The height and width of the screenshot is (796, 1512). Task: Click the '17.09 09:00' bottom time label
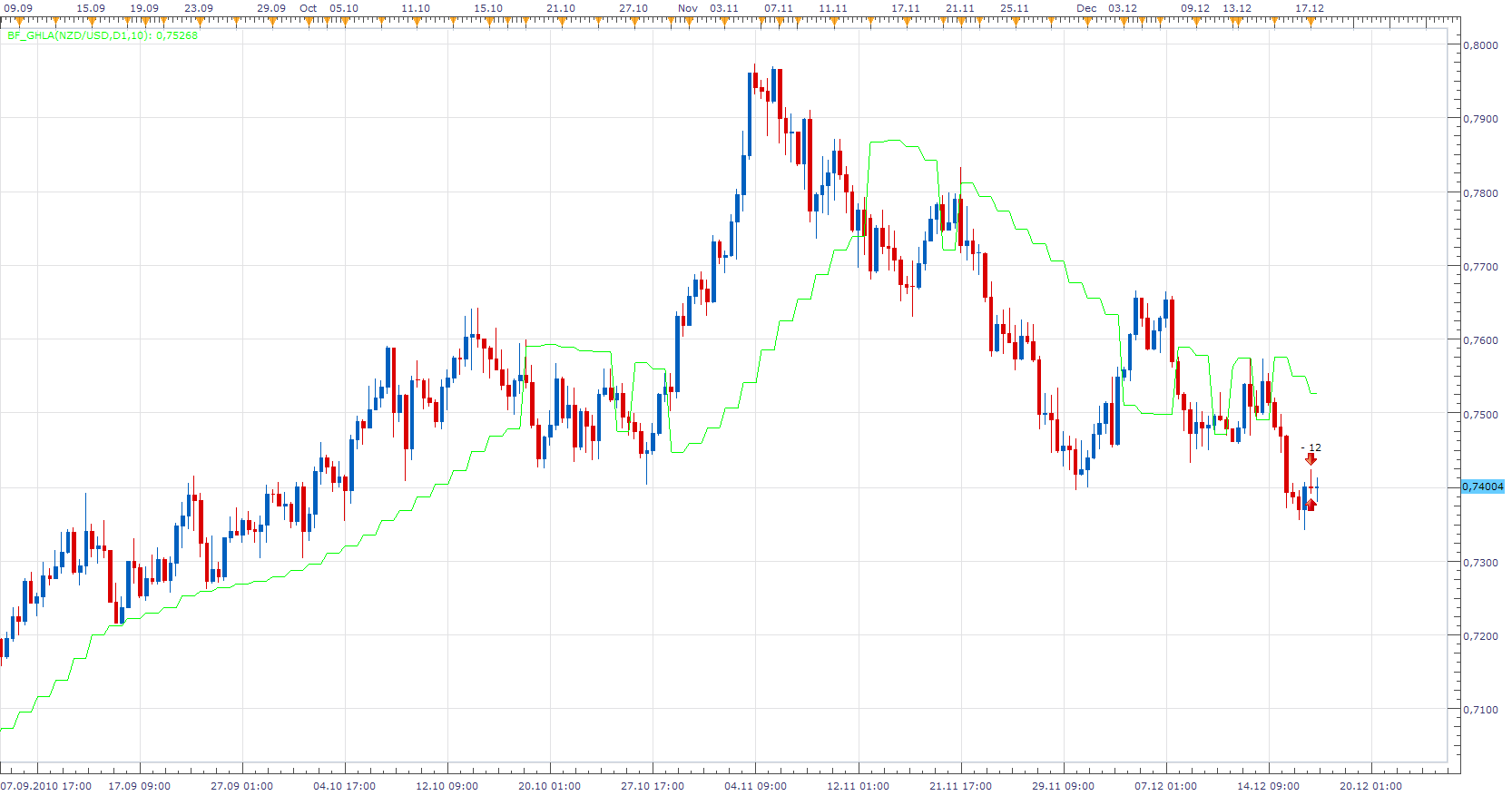click(x=140, y=786)
